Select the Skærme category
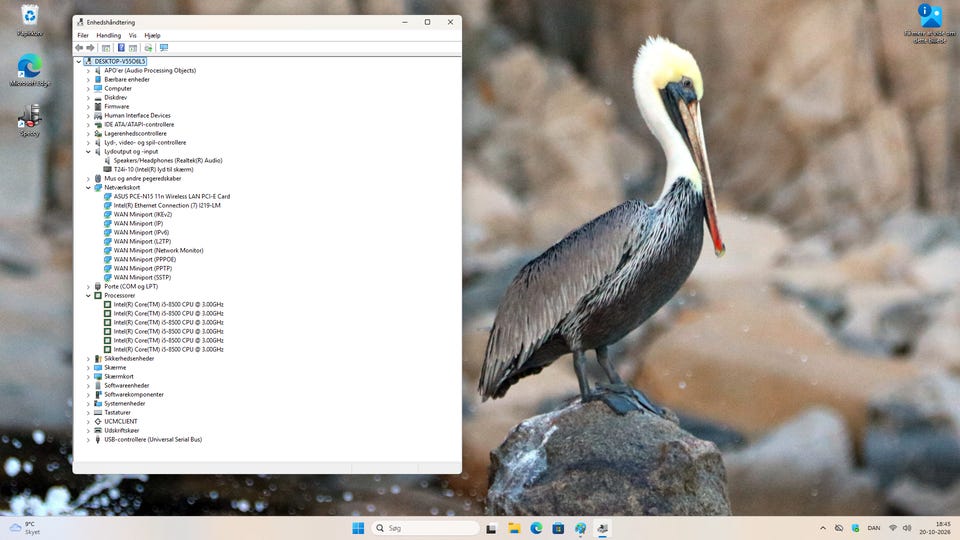The height and width of the screenshot is (540, 960). click(x=115, y=367)
